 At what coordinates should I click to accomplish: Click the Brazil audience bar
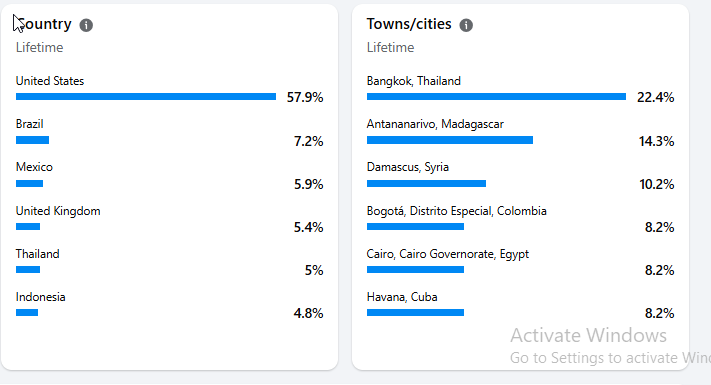(32, 140)
